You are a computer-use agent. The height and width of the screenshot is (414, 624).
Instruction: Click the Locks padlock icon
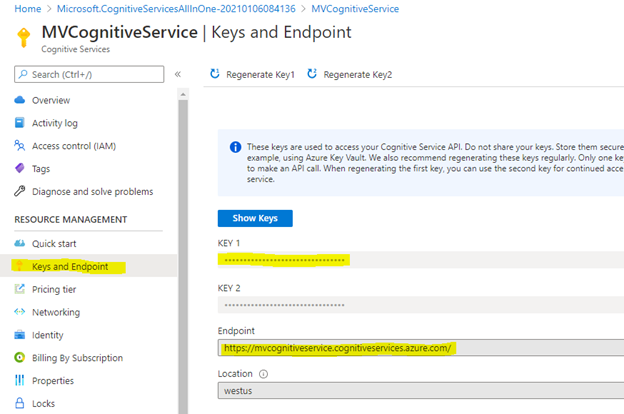(20, 403)
